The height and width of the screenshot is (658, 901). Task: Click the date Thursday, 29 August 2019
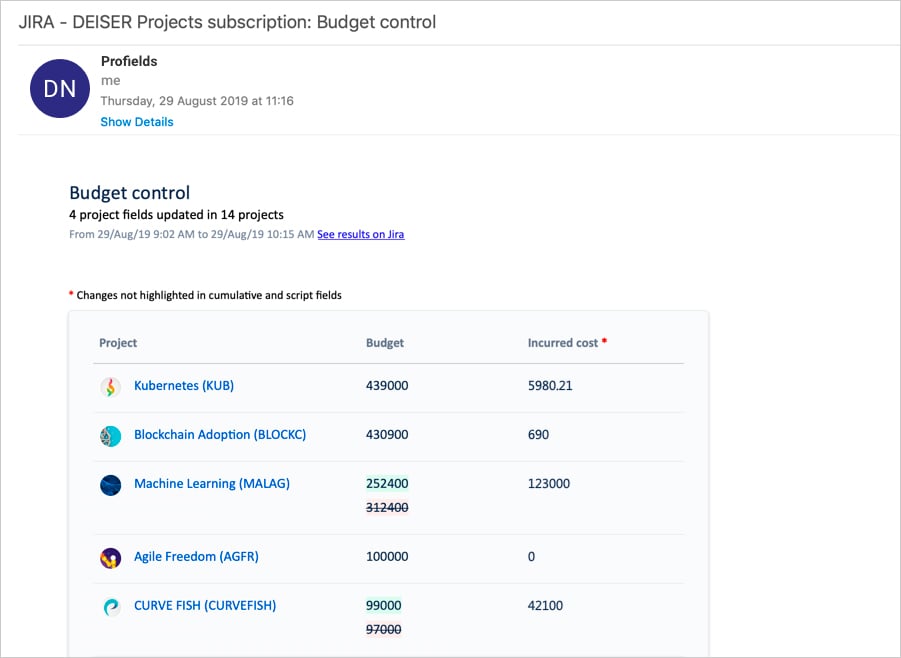pyautogui.click(x=197, y=101)
